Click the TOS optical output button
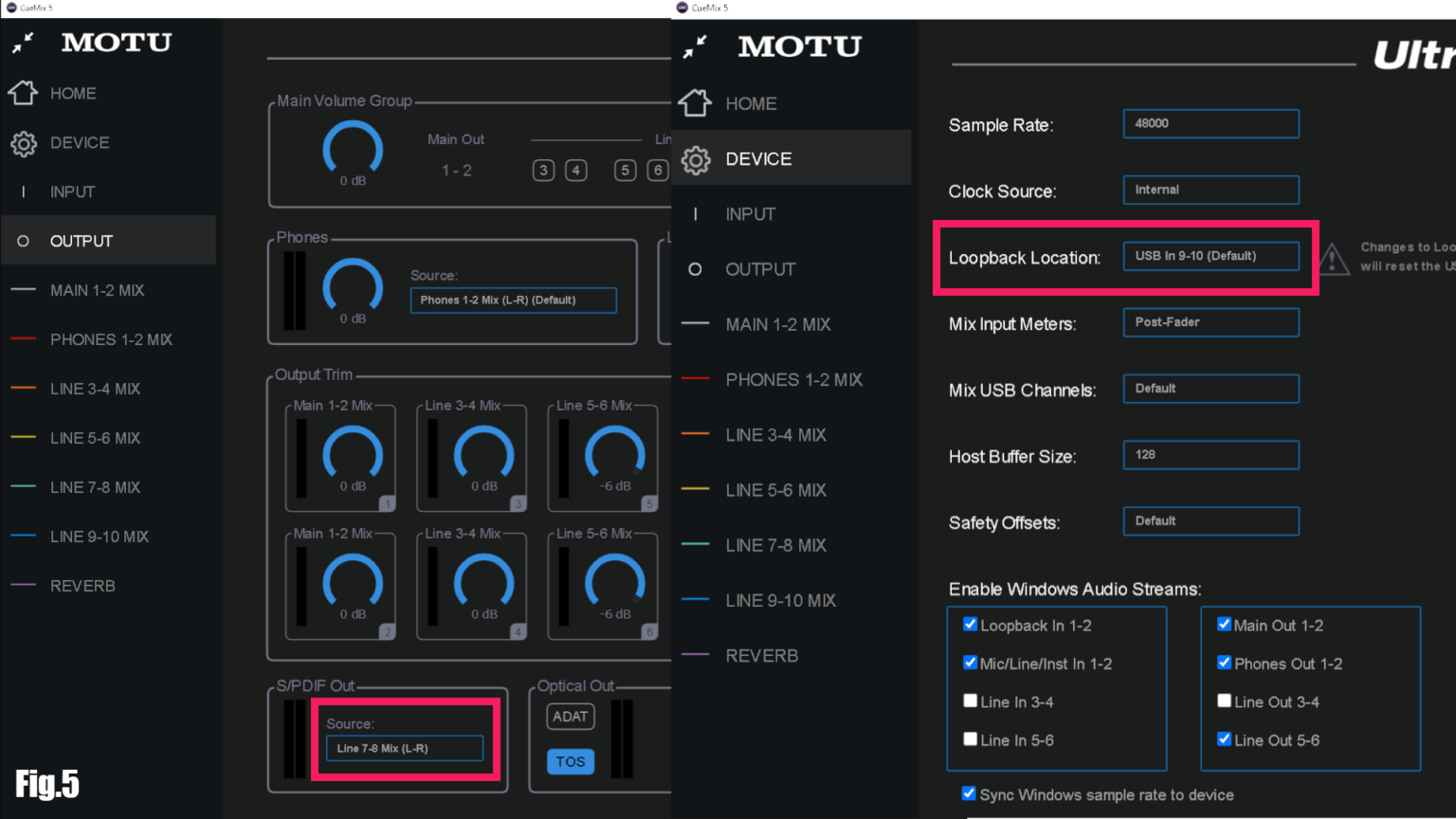Viewport: 1456px width, 819px height. click(570, 762)
